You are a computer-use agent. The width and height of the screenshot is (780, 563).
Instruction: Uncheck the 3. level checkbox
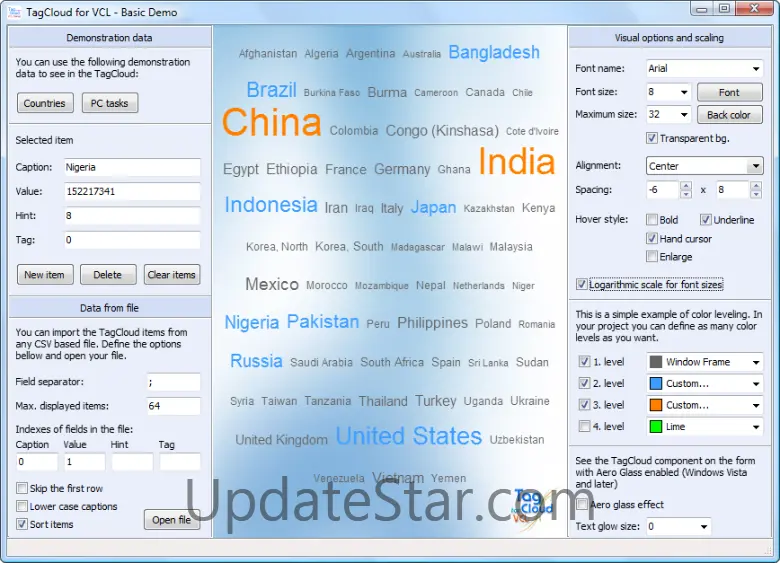click(x=585, y=405)
